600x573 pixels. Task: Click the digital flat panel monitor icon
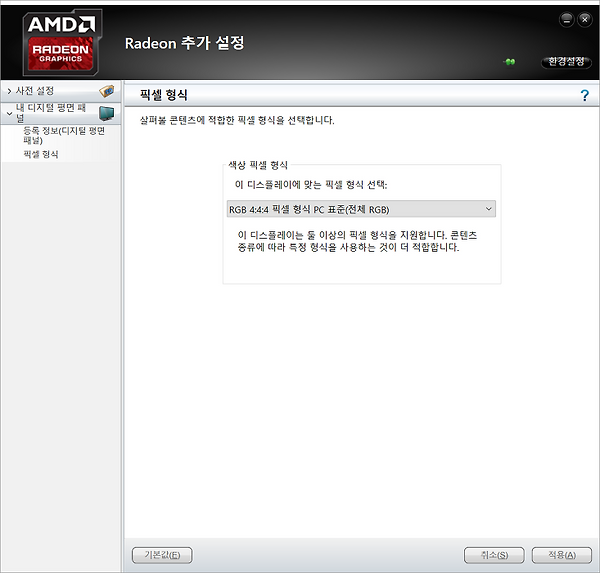[x=106, y=113]
